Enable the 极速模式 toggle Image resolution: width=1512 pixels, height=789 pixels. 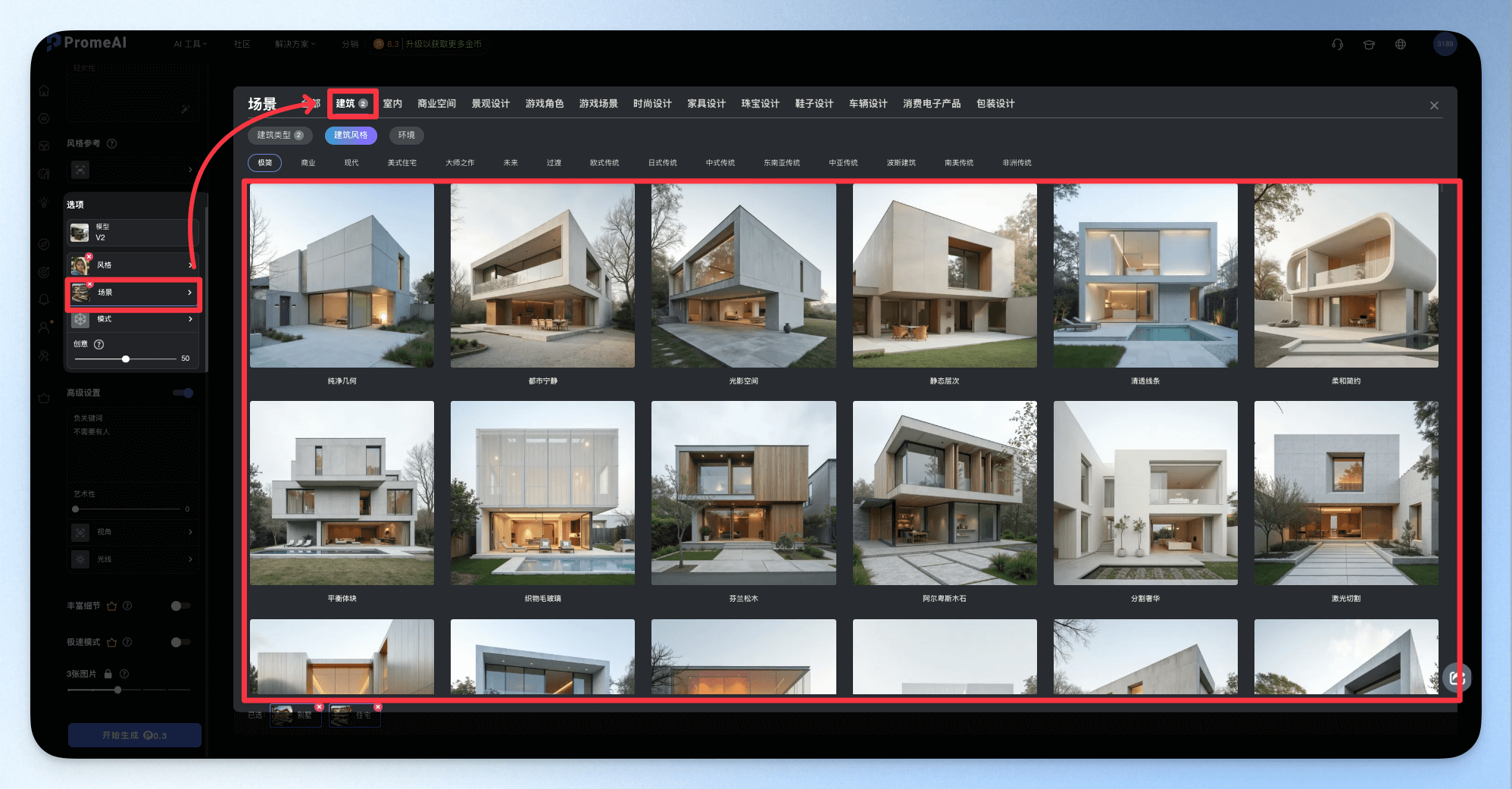point(180,642)
